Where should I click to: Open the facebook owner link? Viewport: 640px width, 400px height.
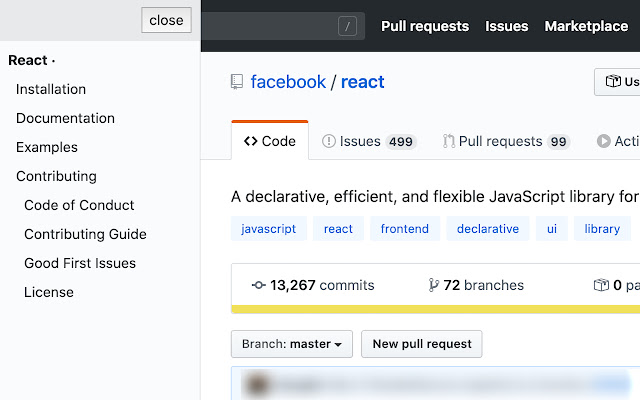(288, 82)
